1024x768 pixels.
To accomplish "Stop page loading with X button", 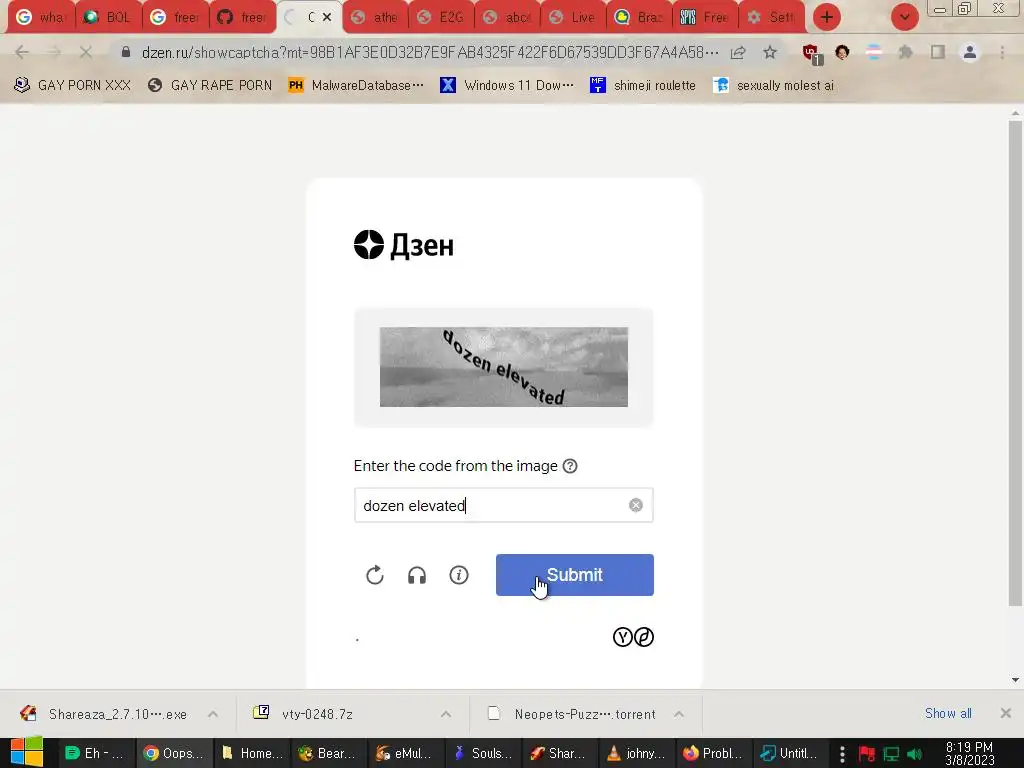I will point(86,52).
